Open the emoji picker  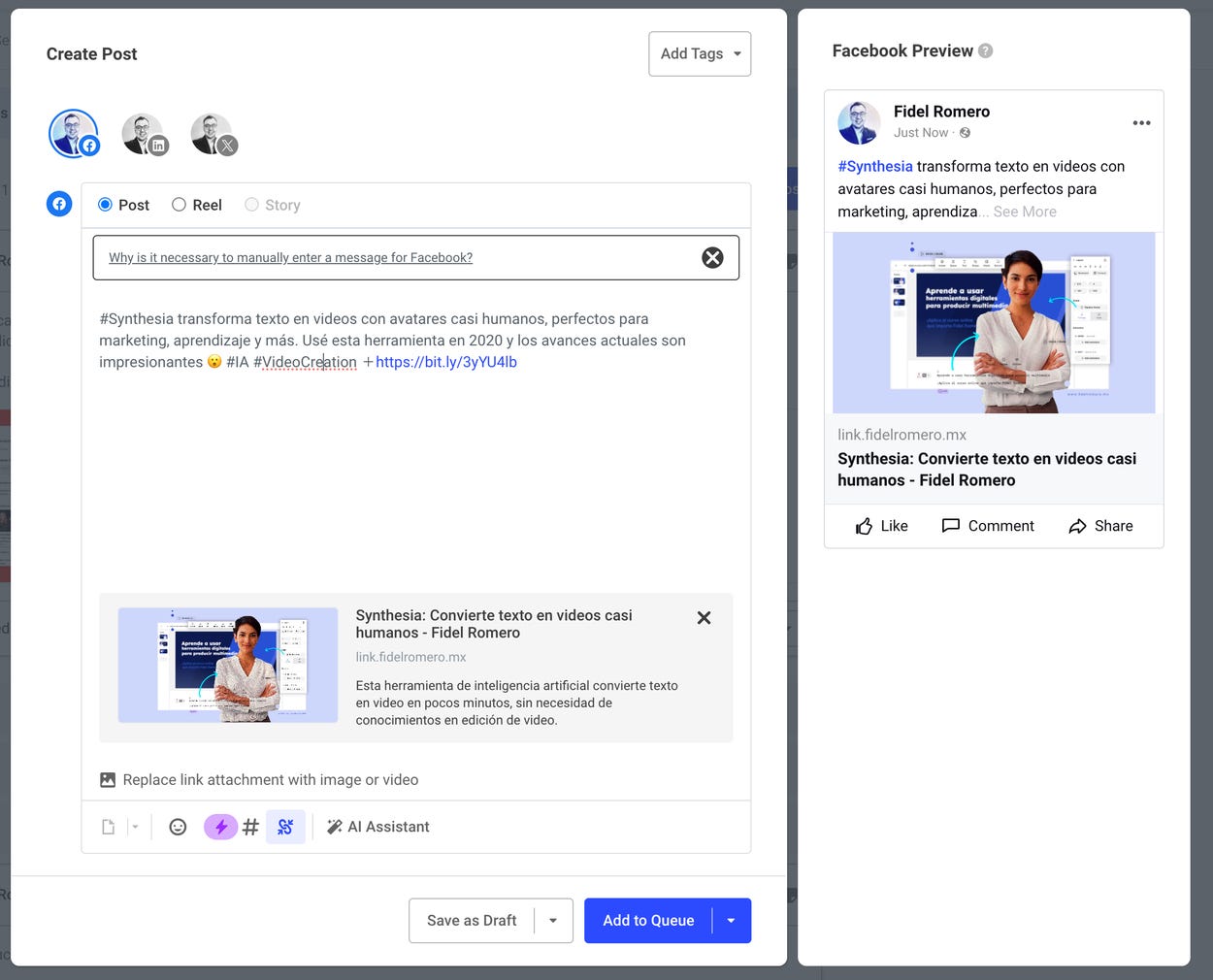(x=178, y=827)
